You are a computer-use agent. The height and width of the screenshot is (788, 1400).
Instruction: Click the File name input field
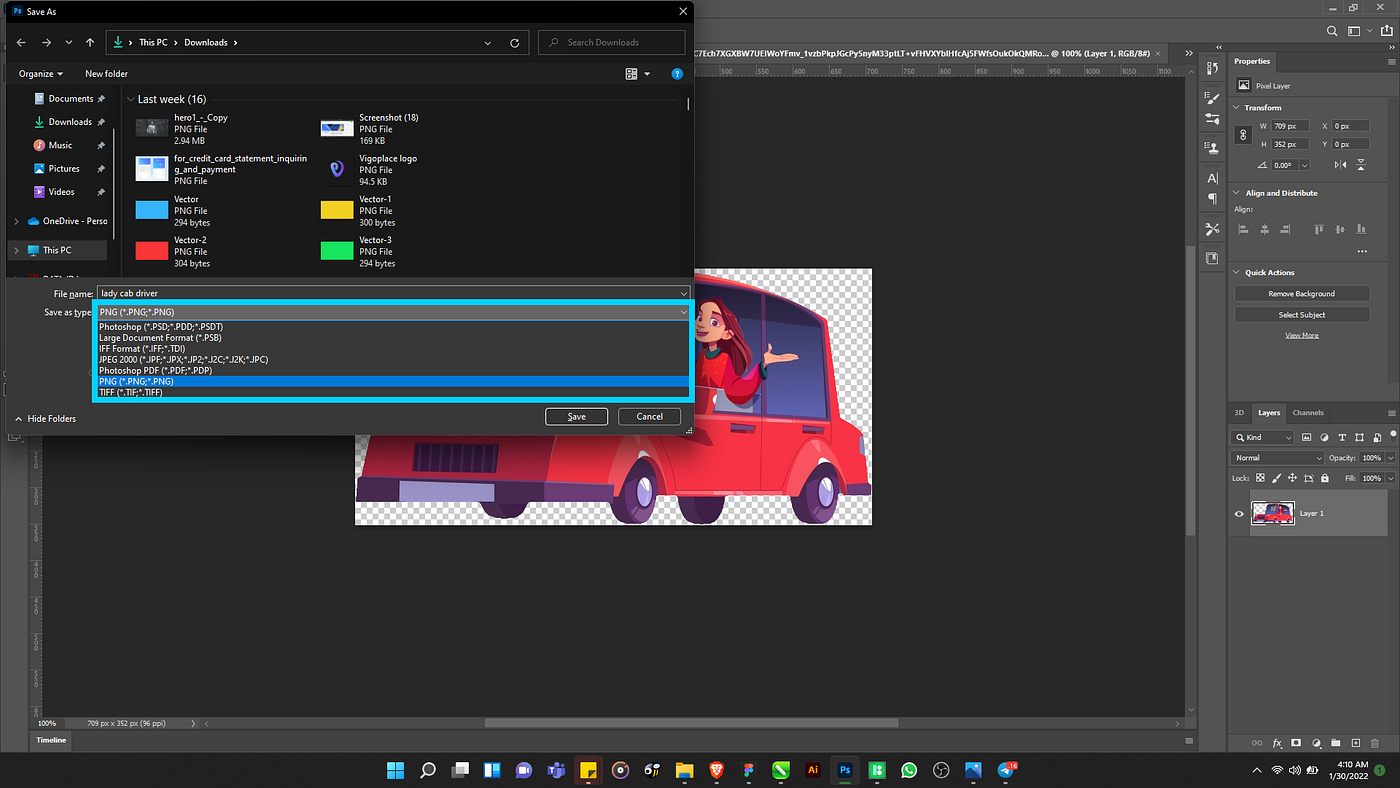pos(393,293)
